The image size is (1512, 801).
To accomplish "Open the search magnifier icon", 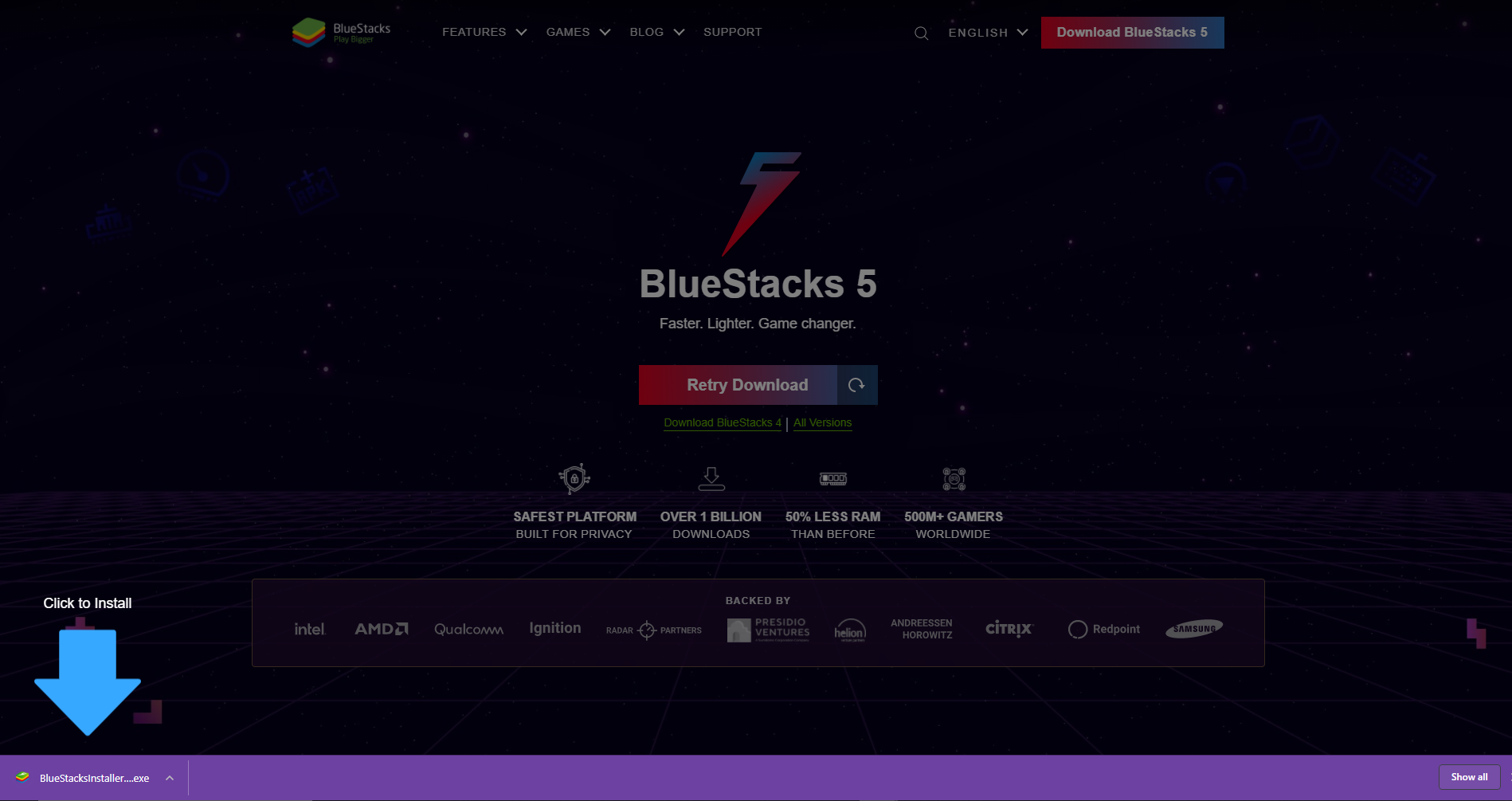I will pos(921,33).
